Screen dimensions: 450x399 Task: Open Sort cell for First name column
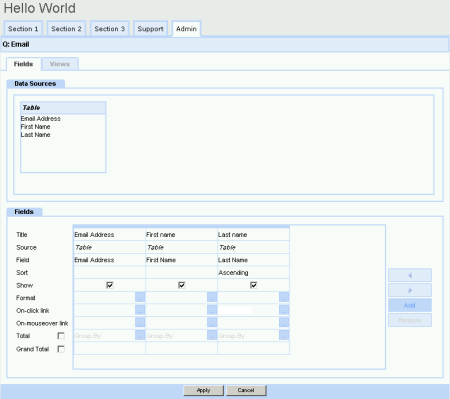pyautogui.click(x=181, y=273)
